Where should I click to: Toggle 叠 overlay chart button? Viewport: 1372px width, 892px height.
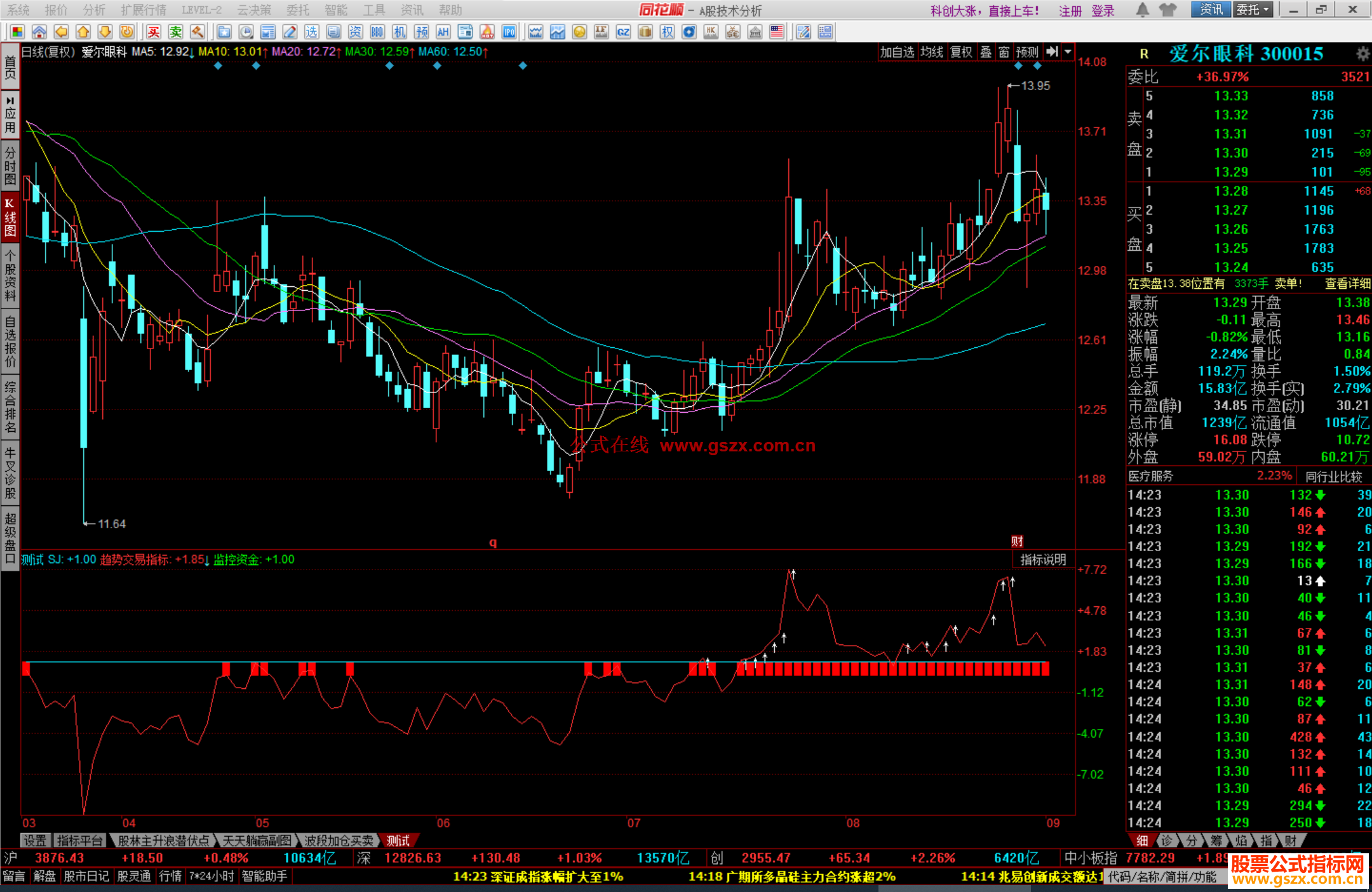[986, 52]
